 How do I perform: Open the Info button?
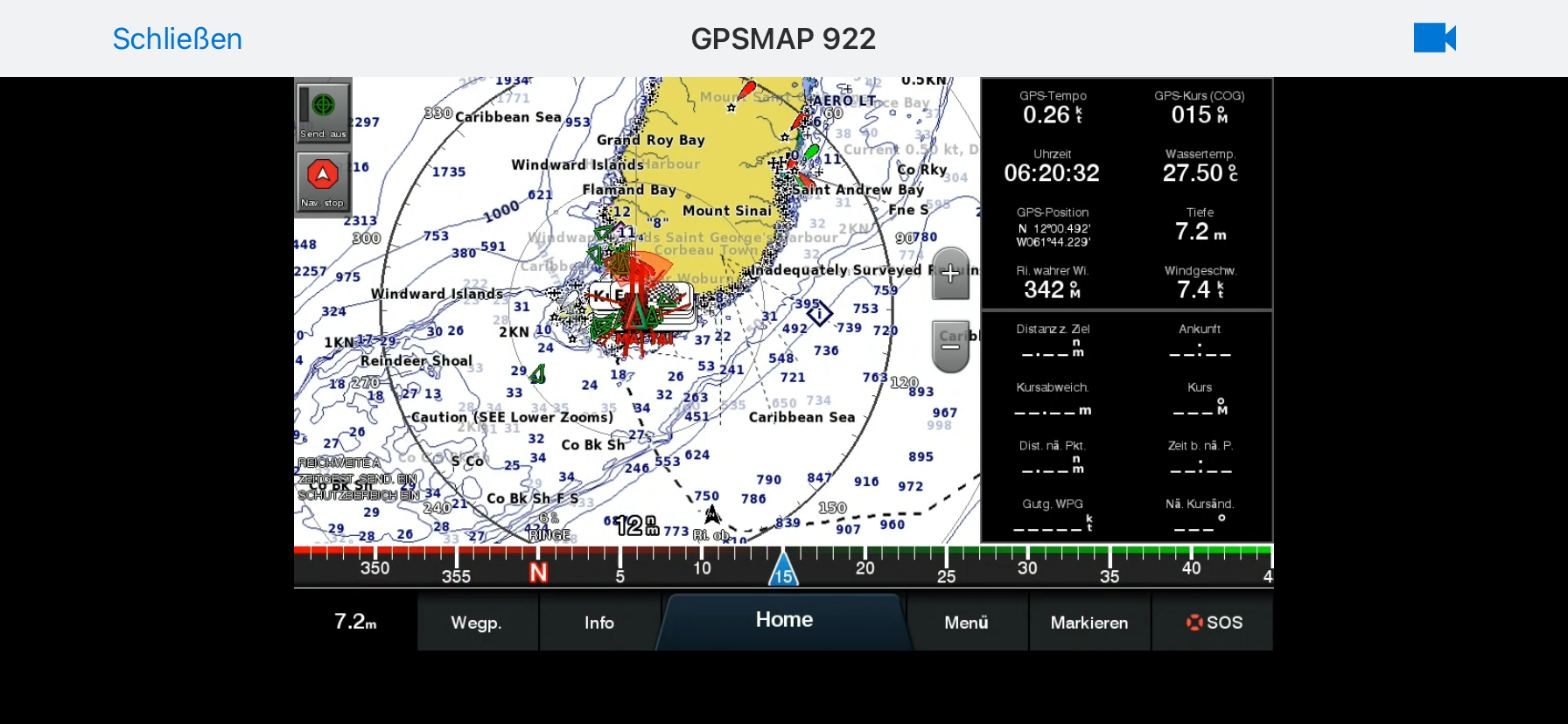pos(599,623)
